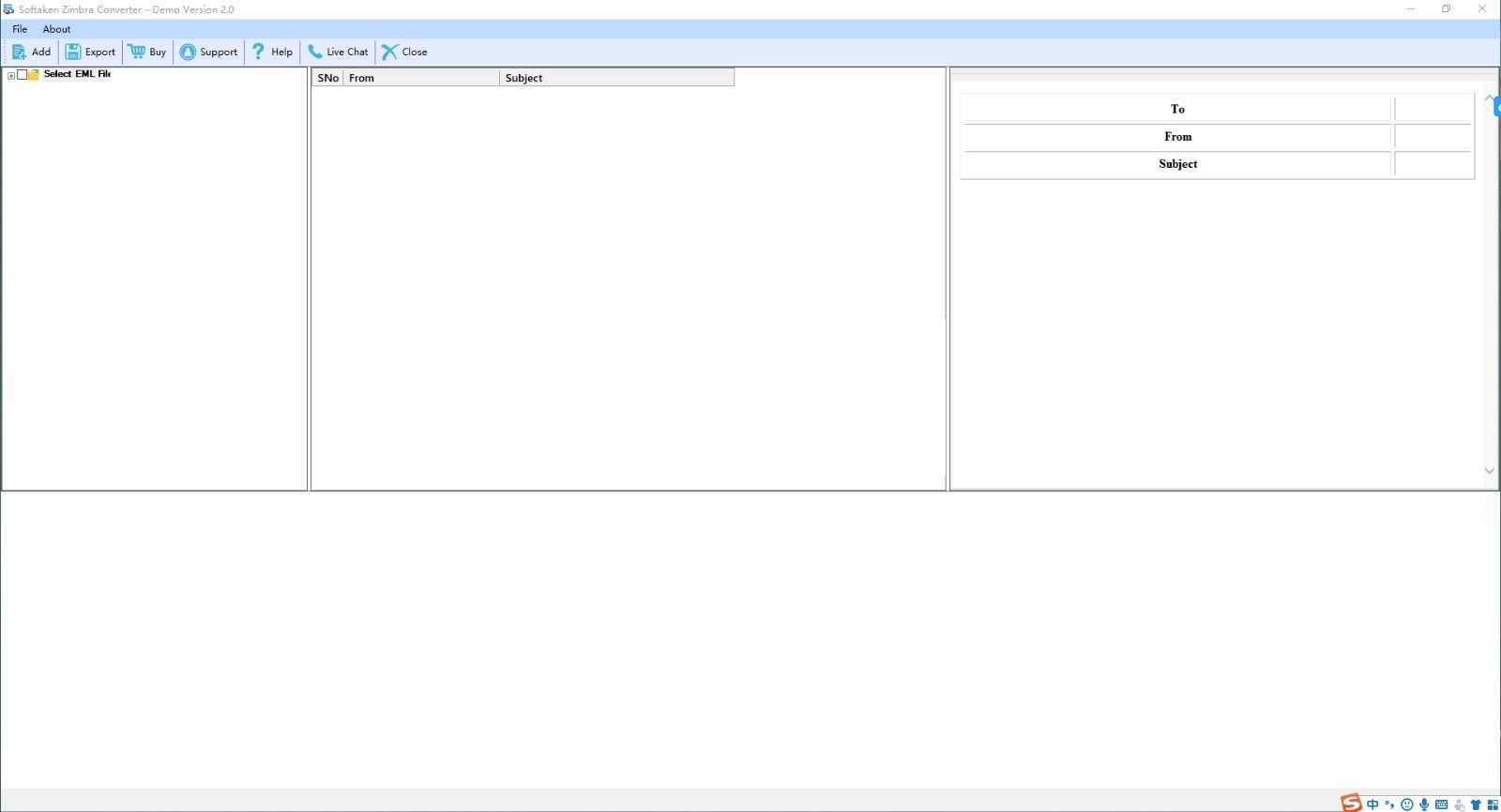Open the soft keyboard icon in IME bar

1442,804
